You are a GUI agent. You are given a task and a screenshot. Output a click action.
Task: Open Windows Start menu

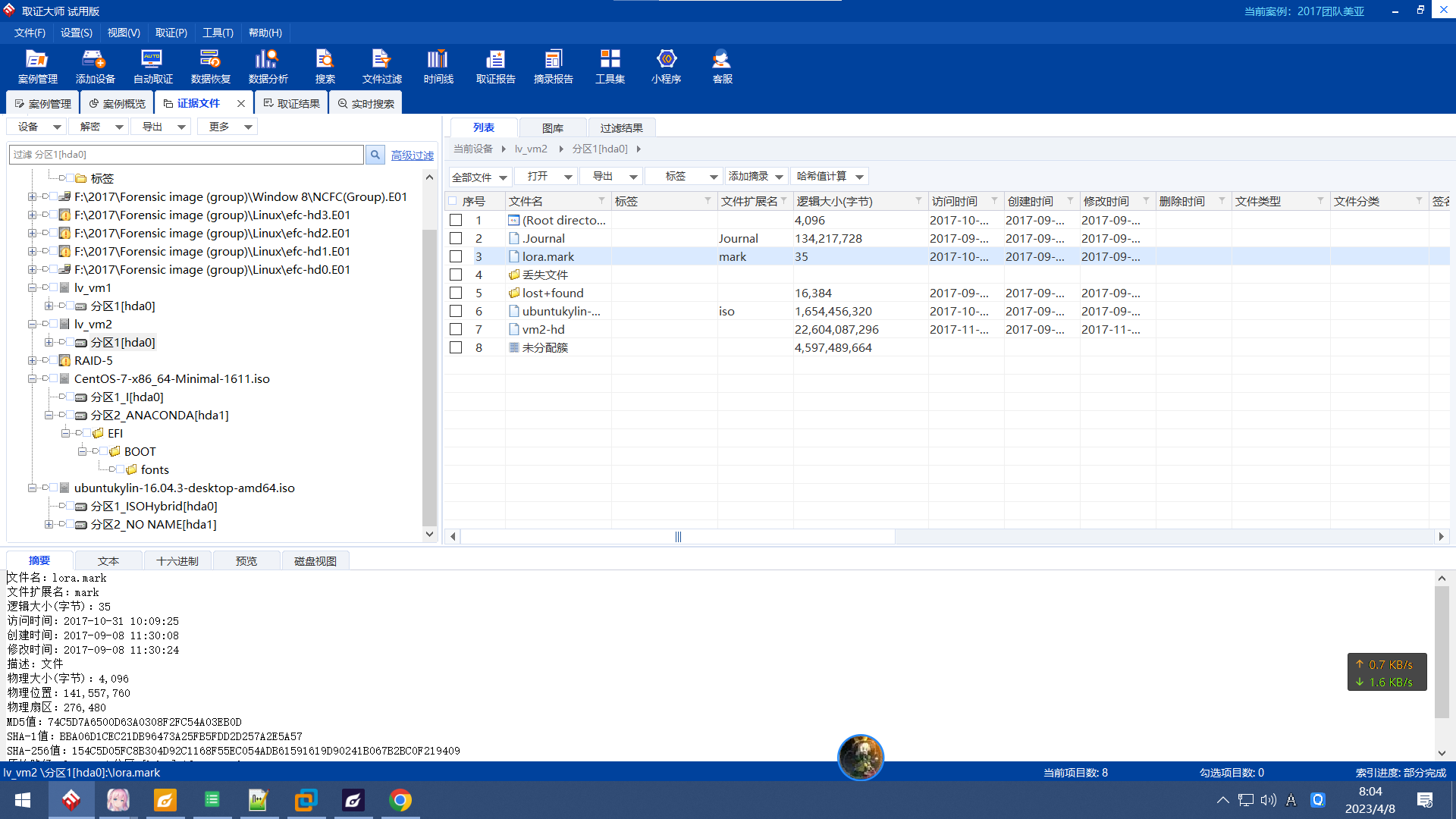click(23, 800)
